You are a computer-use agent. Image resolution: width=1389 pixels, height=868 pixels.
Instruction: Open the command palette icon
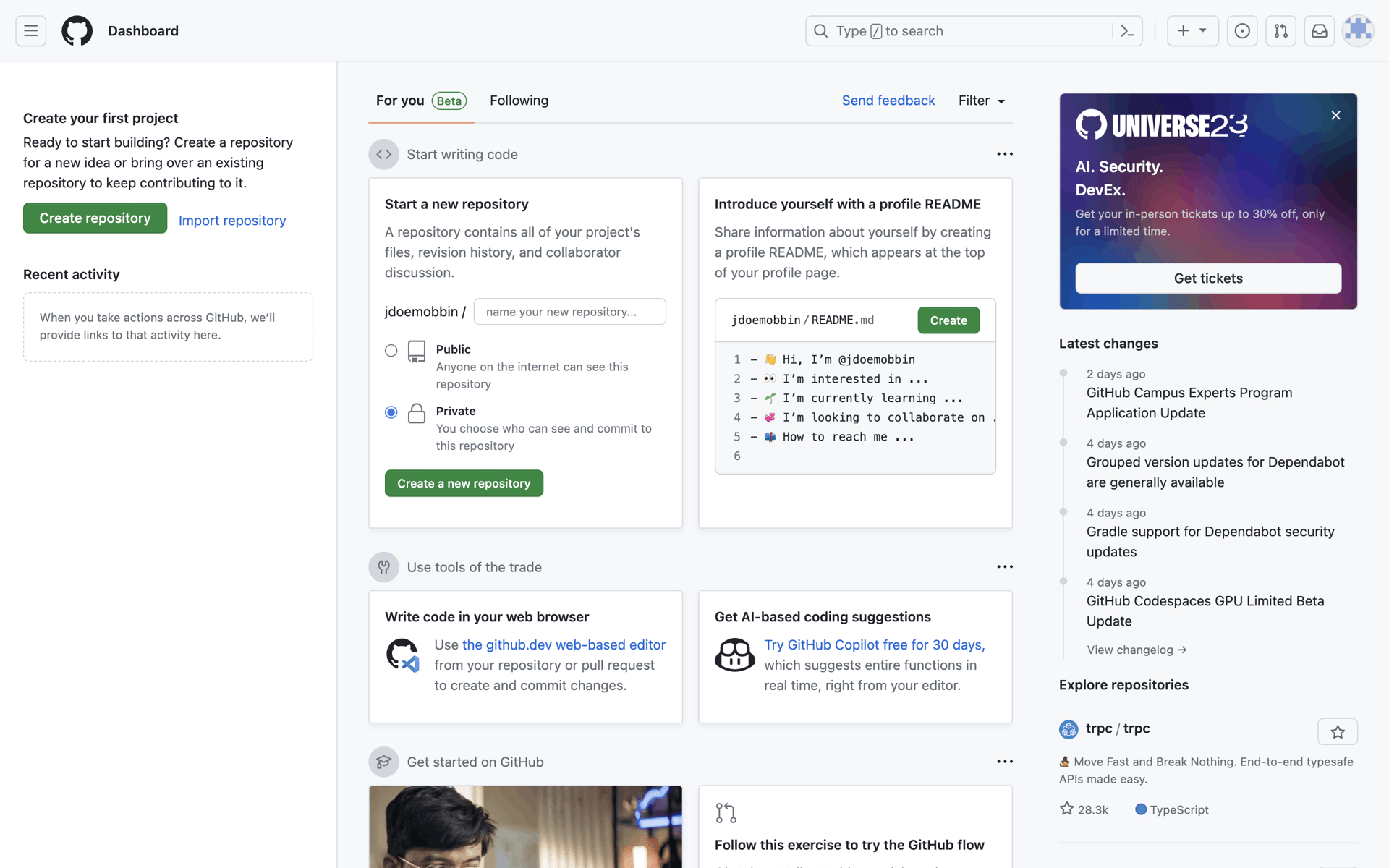pos(1127,31)
